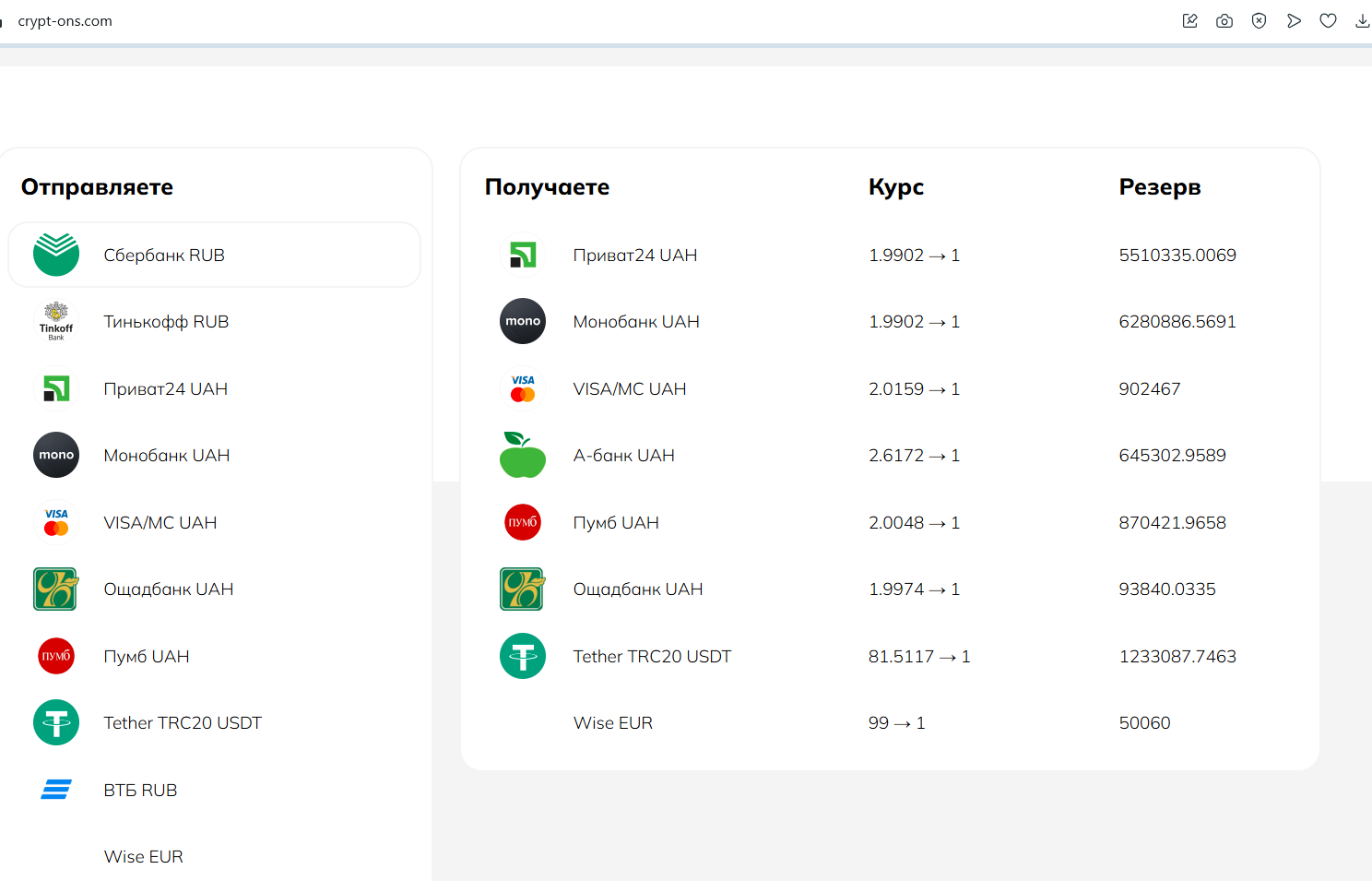Choose Монобанк UAH in send list
The height and width of the screenshot is (881, 1372).
coord(214,455)
